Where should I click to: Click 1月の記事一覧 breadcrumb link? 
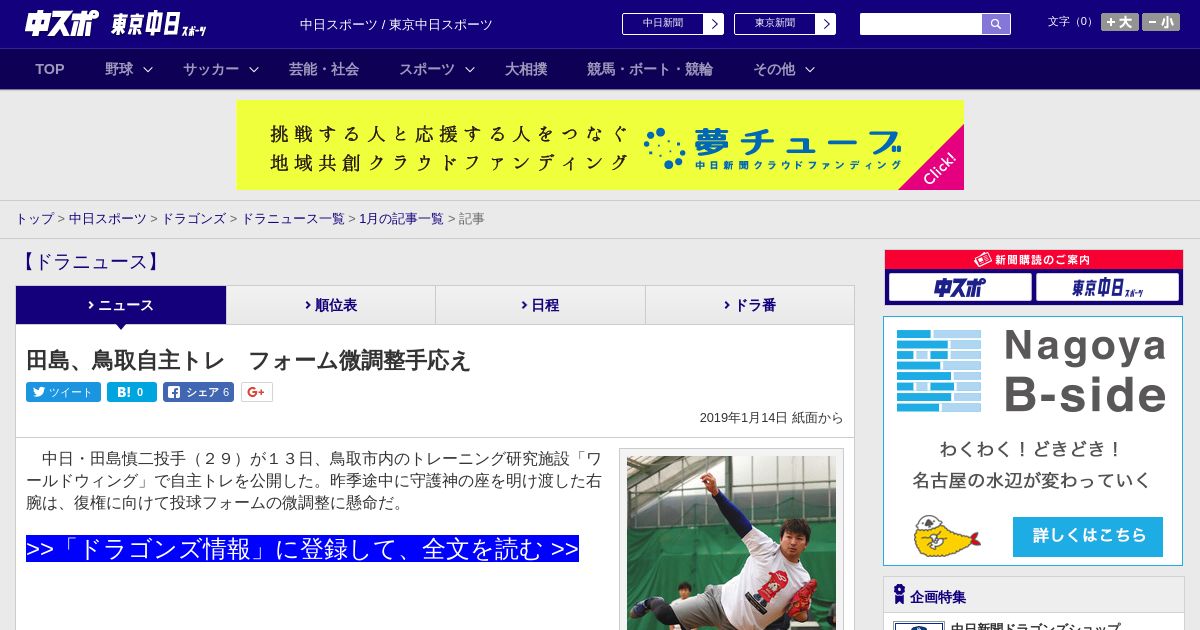(401, 219)
